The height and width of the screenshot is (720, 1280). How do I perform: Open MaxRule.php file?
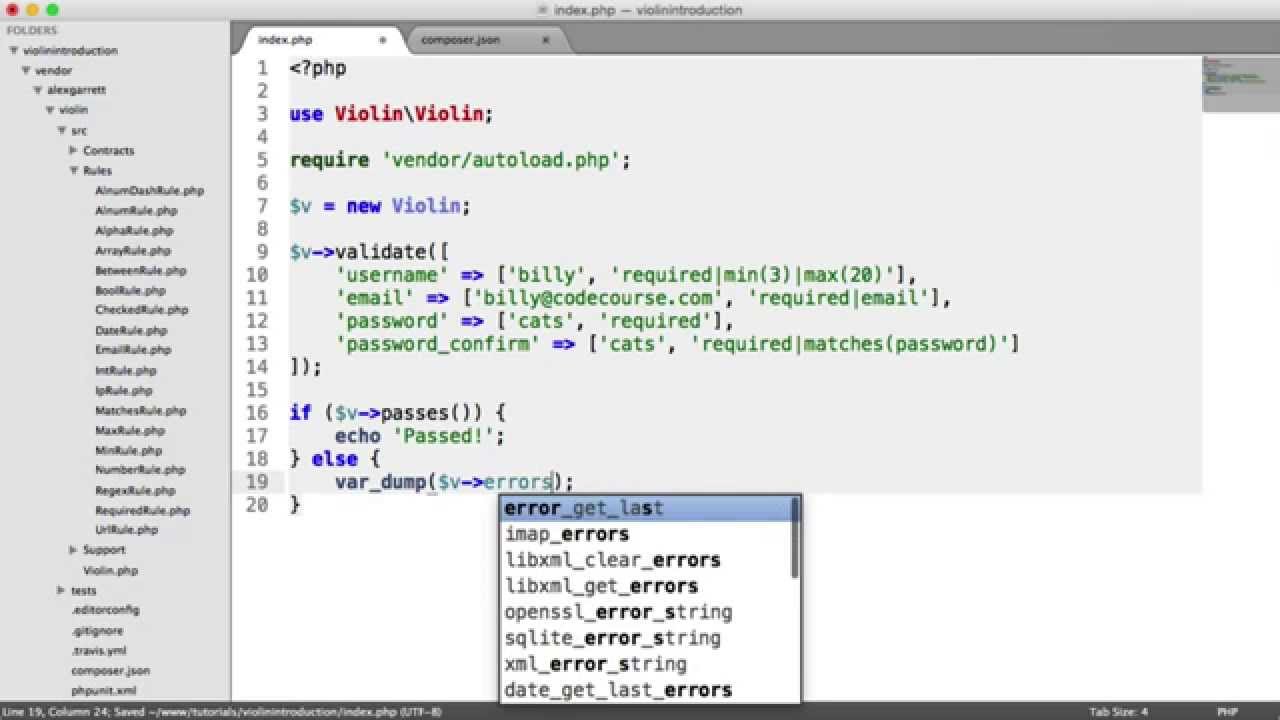[x=130, y=430]
